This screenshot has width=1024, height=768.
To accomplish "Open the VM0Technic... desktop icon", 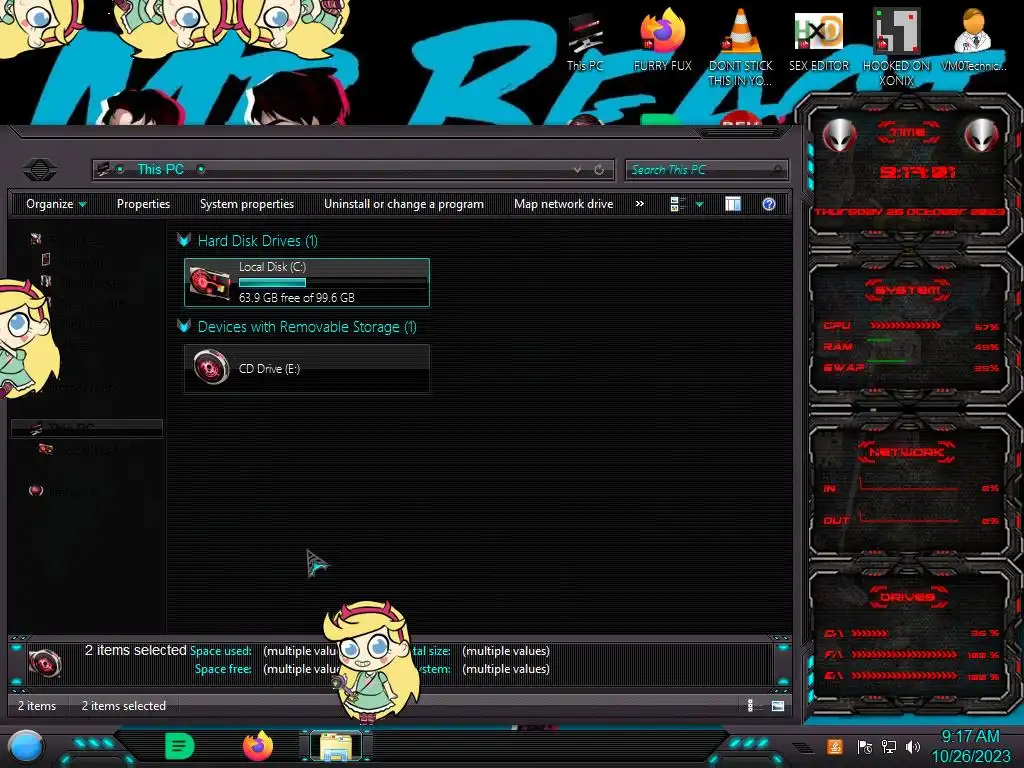I will pyautogui.click(x=973, y=40).
